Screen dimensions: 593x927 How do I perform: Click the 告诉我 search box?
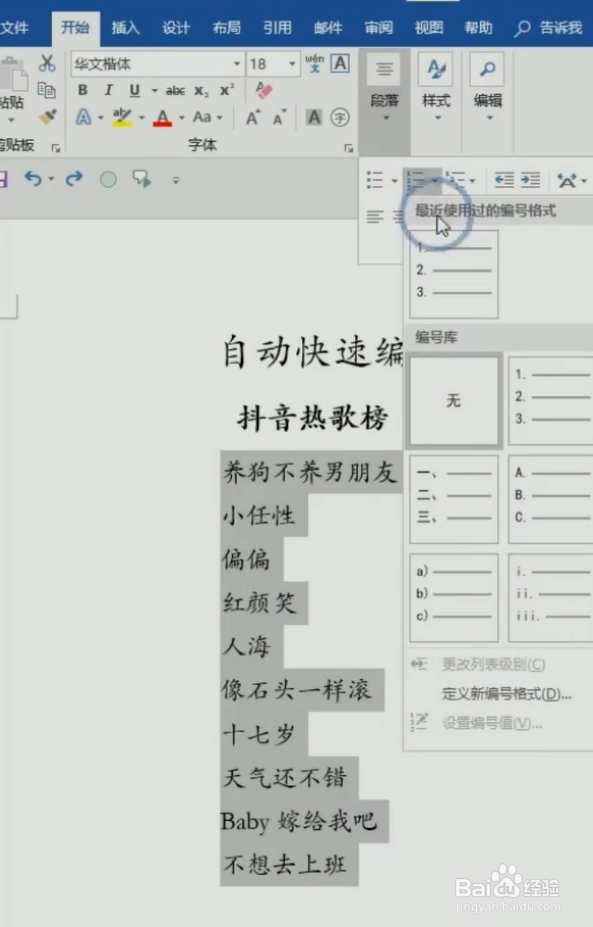point(549,28)
